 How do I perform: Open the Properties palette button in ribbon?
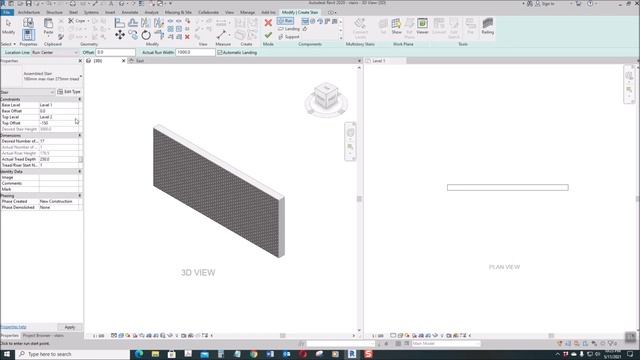pos(28,35)
